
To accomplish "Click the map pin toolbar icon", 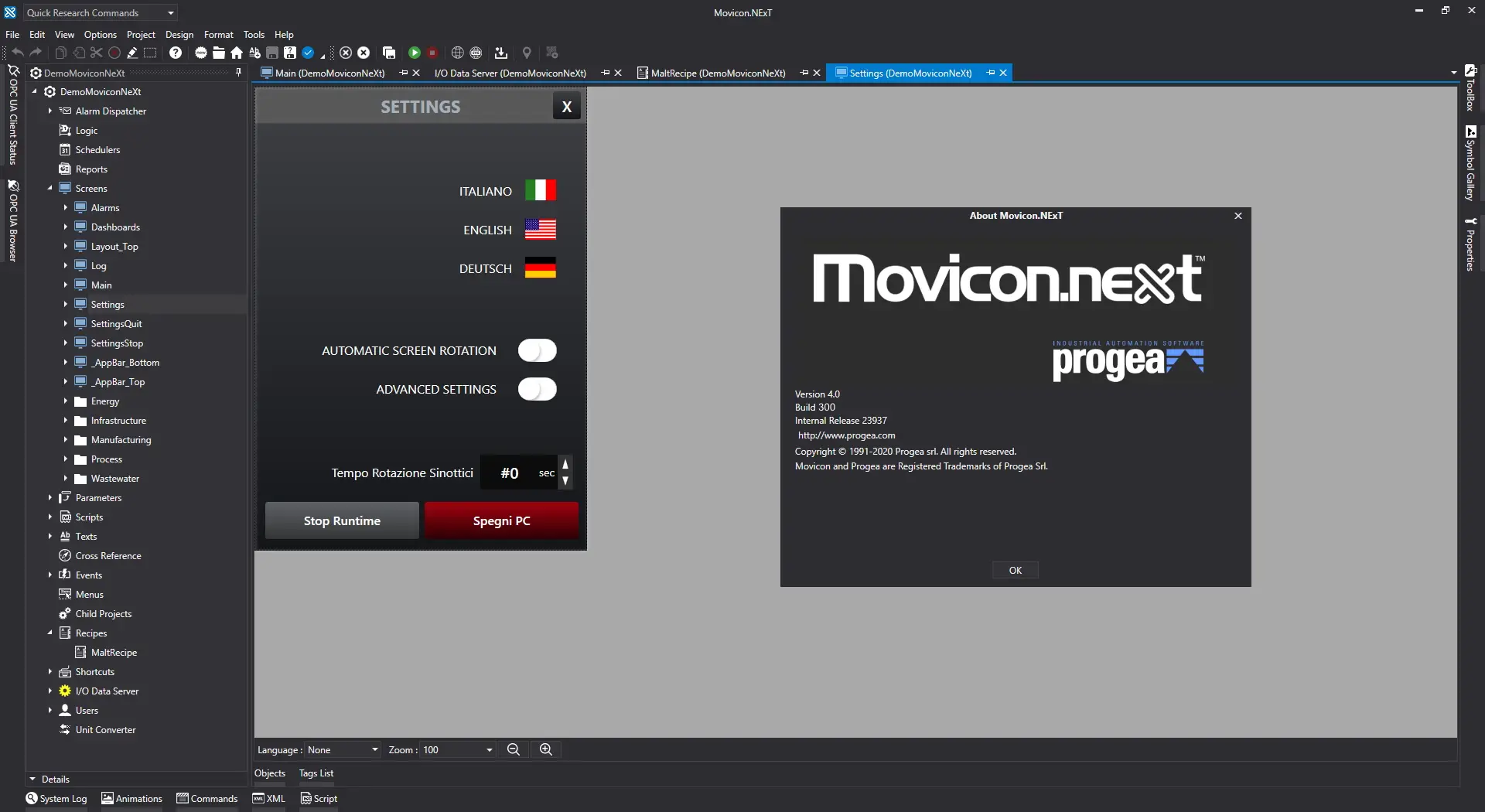I will tap(527, 53).
